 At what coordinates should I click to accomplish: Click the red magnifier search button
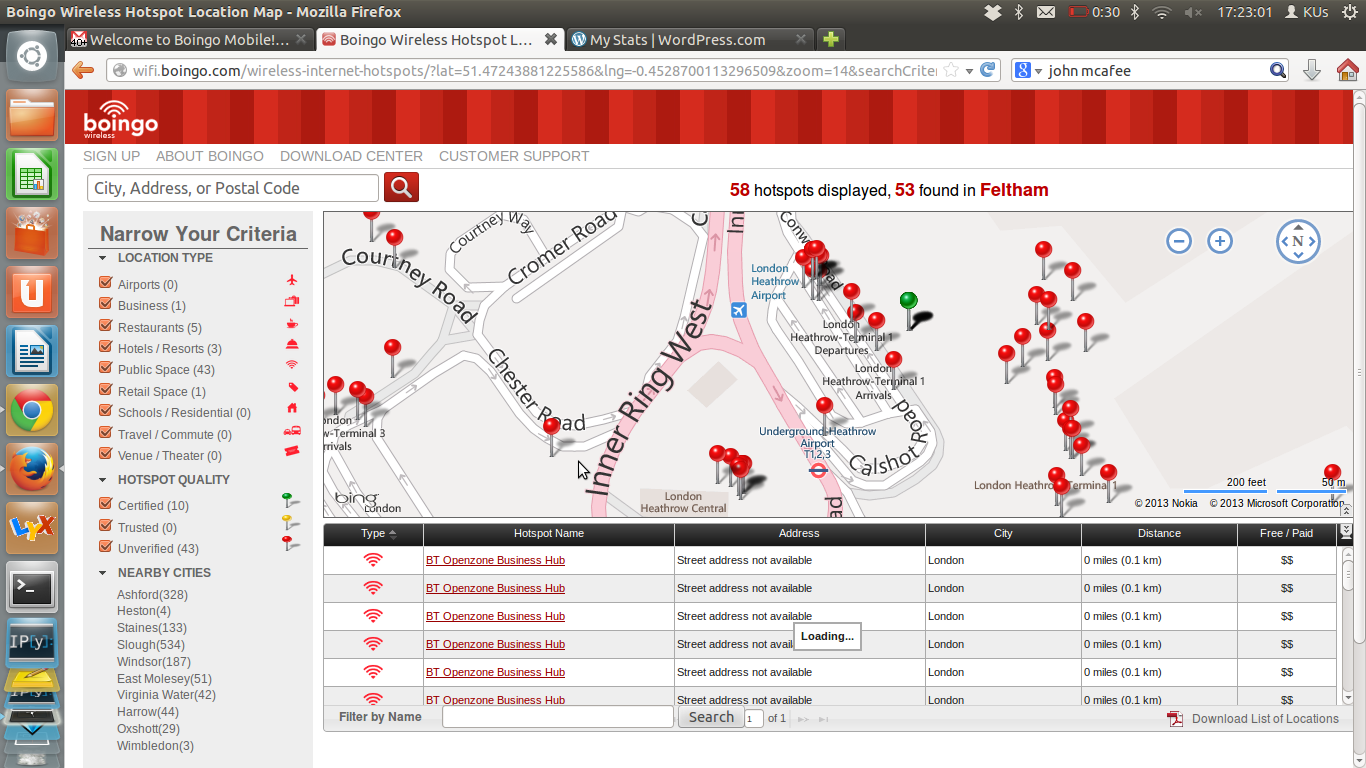[401, 188]
